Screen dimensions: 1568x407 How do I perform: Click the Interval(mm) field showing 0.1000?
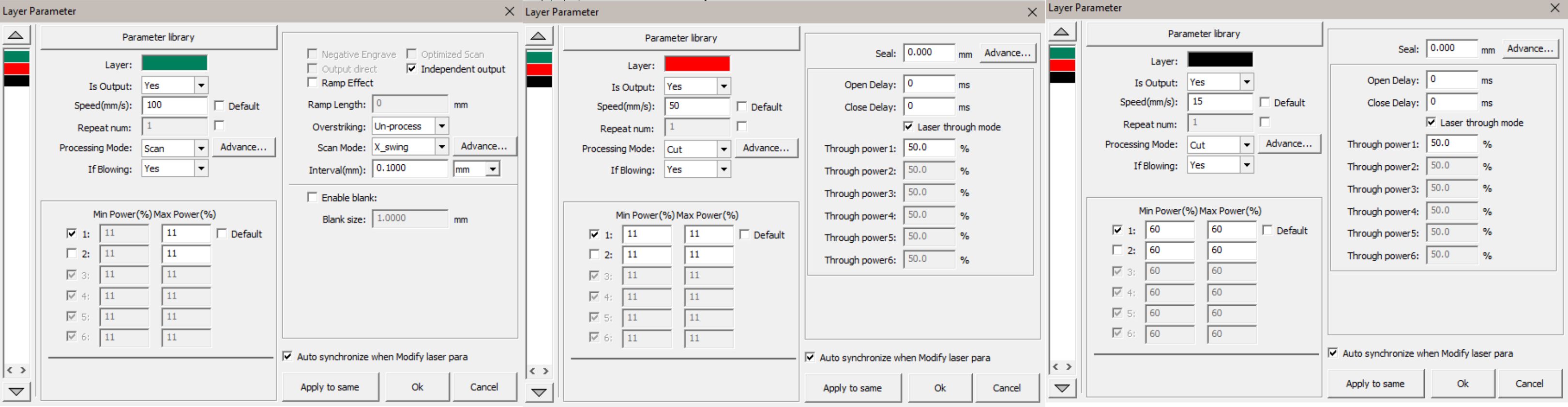[x=409, y=168]
